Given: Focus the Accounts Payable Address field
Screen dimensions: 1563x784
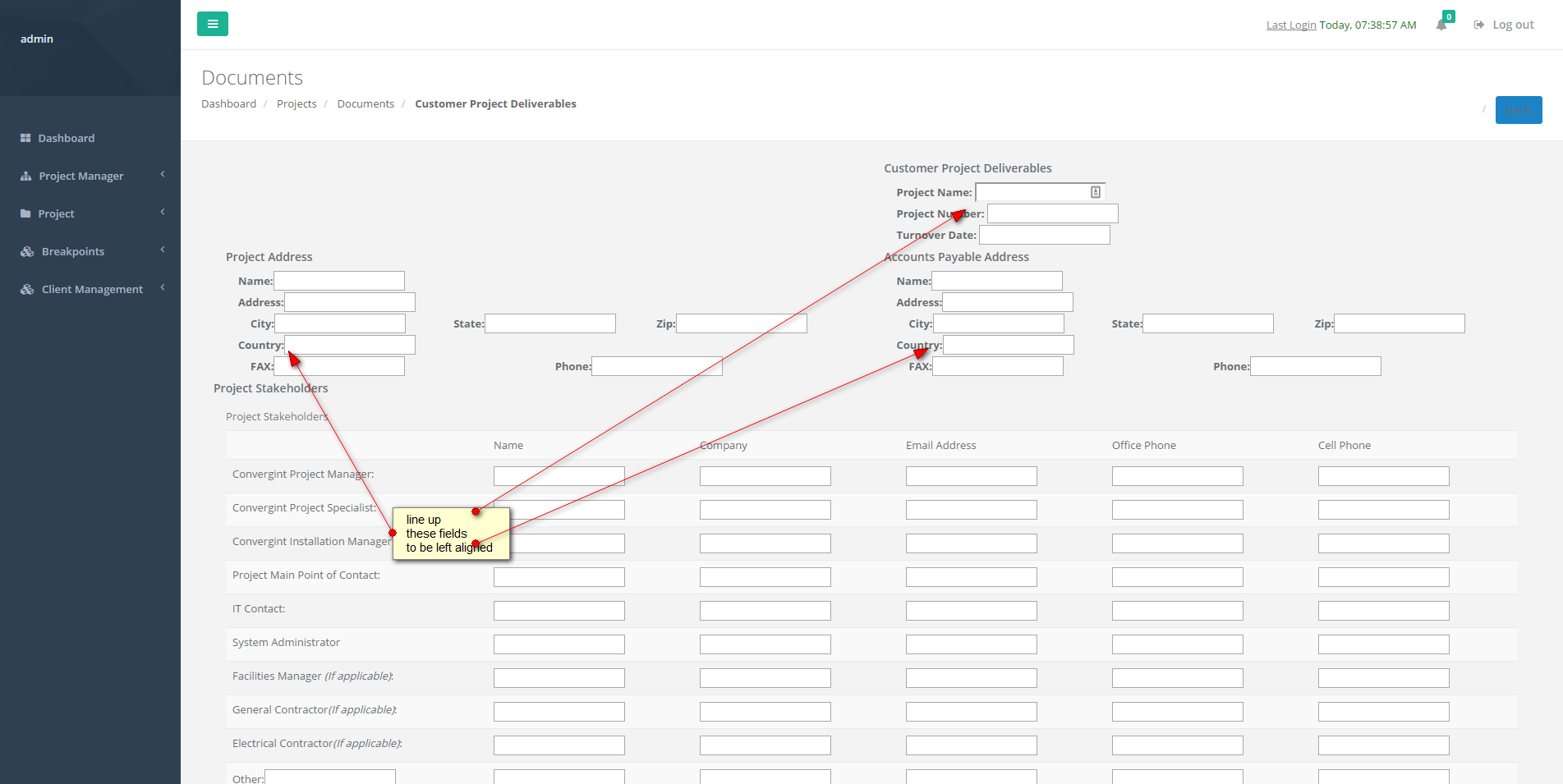Looking at the screenshot, I should (1008, 302).
